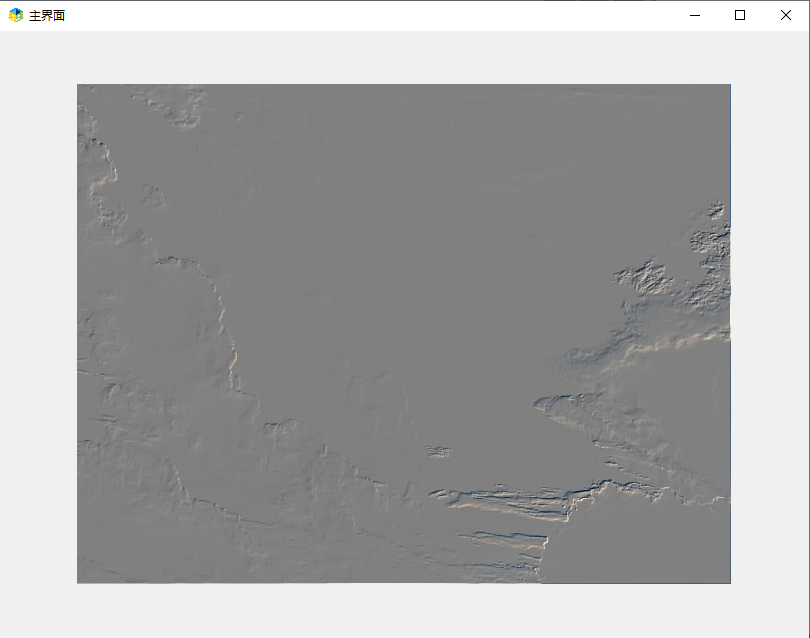Click the bottom-left corner of the embossed image
The width and height of the screenshot is (810, 638).
(x=80, y=580)
